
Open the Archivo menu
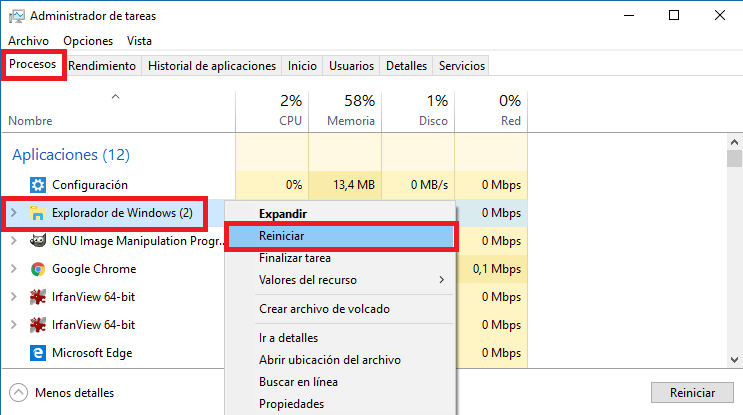pos(28,41)
